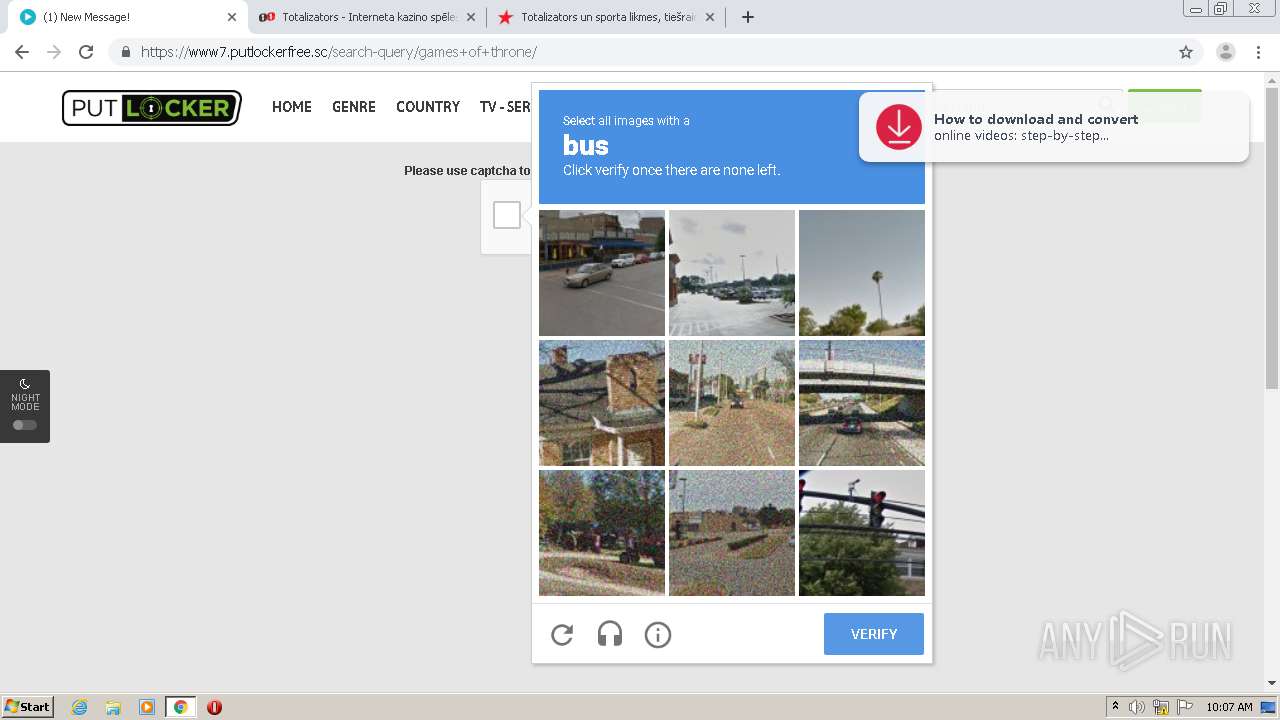This screenshot has height=720, width=1280.
Task: Select the grassy yard with trees tile
Action: click(602, 533)
